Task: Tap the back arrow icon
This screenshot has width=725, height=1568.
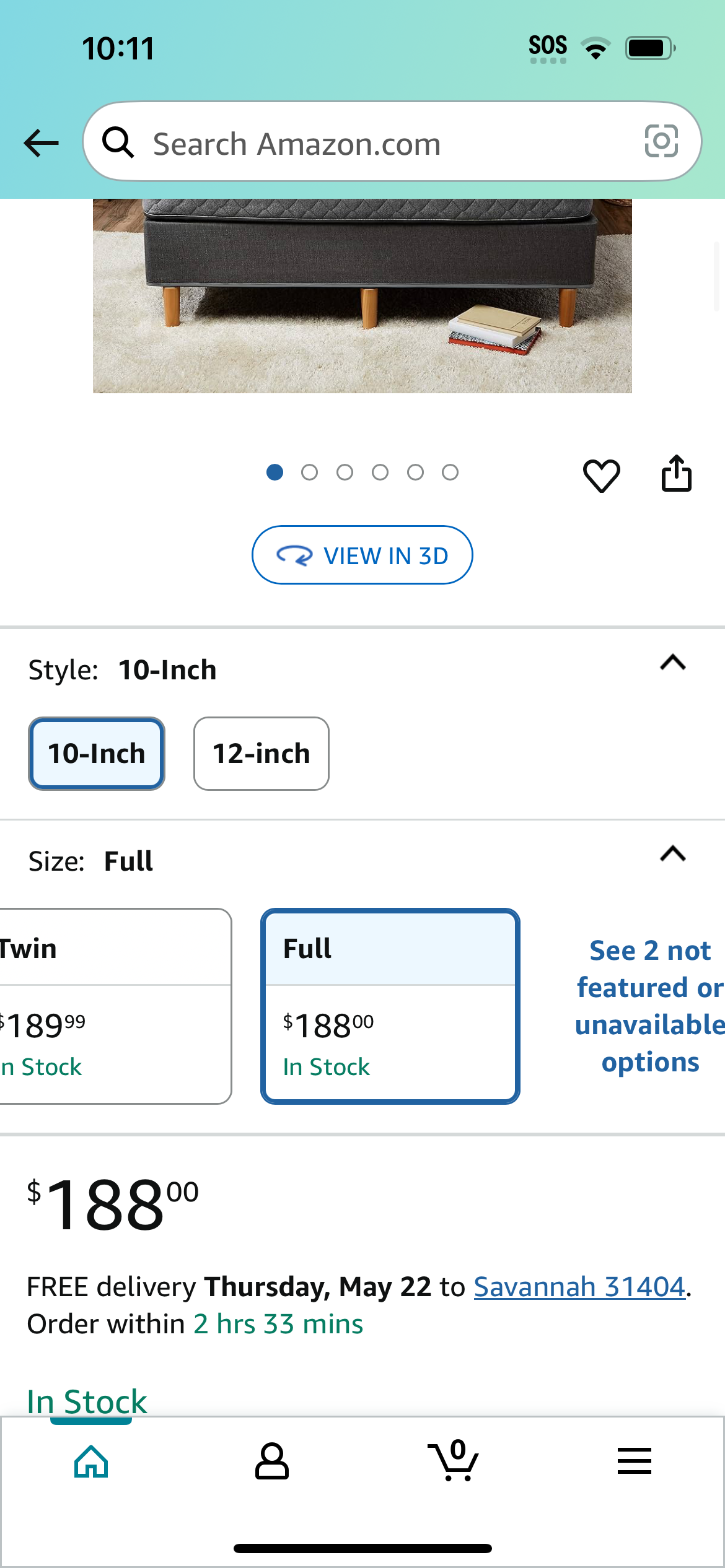Action: tap(42, 143)
